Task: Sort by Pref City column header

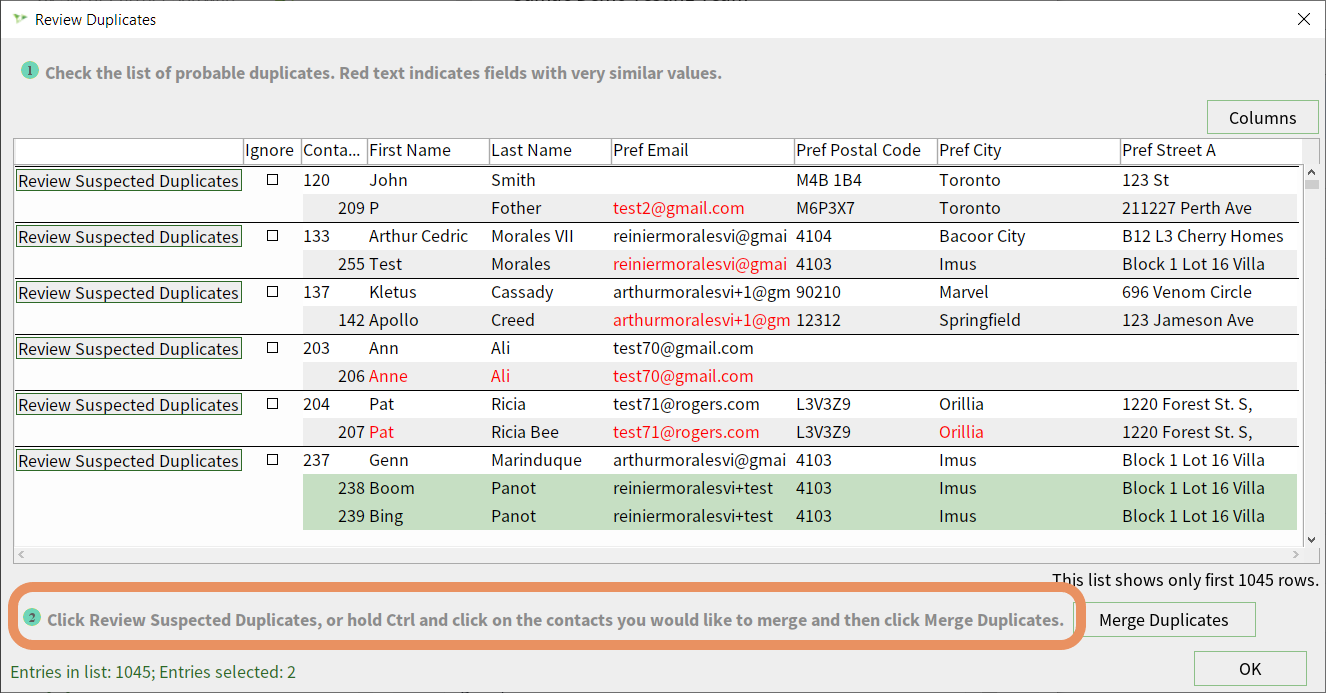Action: (1028, 151)
